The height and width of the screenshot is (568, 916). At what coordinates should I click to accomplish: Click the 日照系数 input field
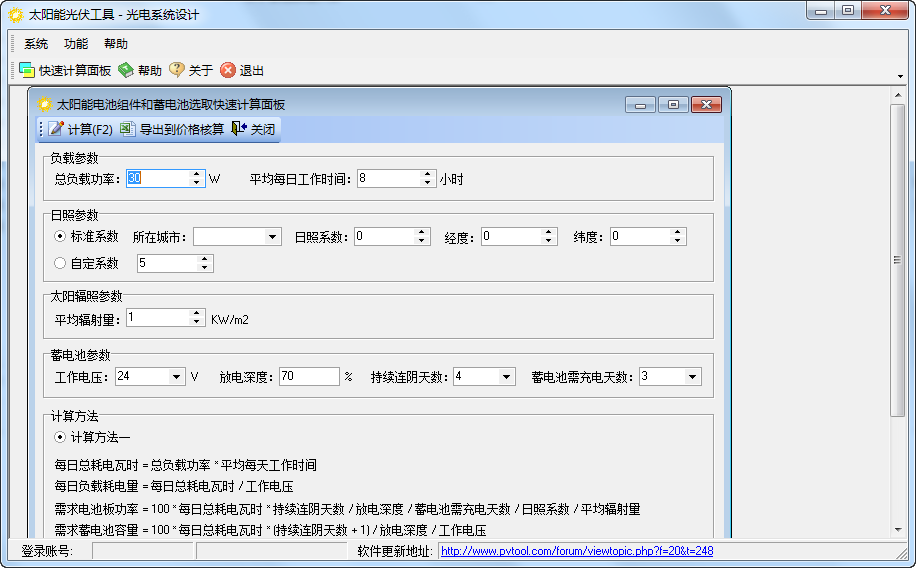coord(384,236)
